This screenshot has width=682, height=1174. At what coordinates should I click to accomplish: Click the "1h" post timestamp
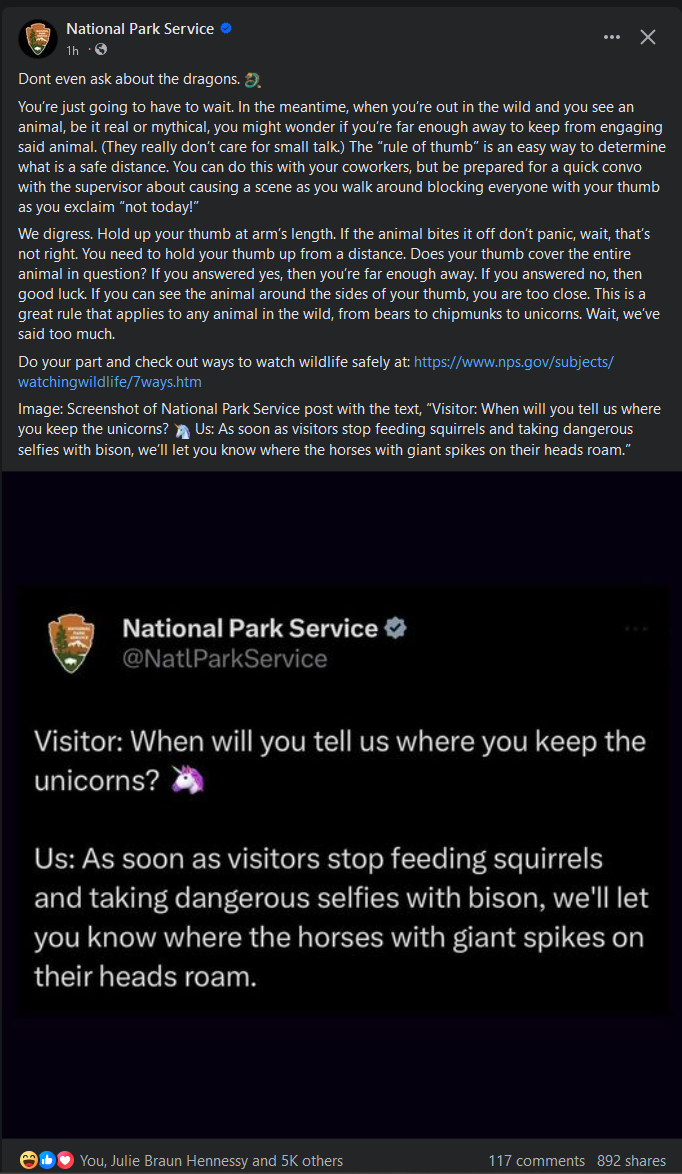72,50
